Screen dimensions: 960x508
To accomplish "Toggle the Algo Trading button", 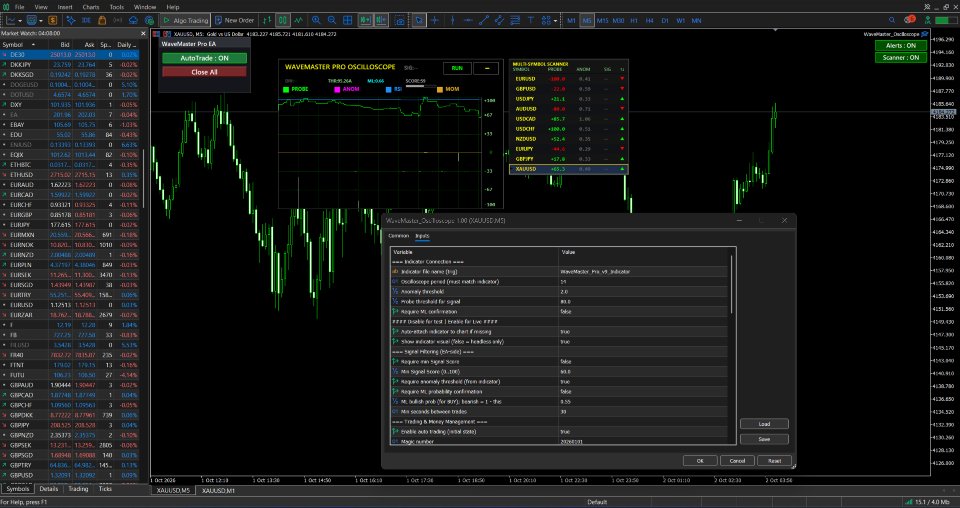I will pos(186,20).
